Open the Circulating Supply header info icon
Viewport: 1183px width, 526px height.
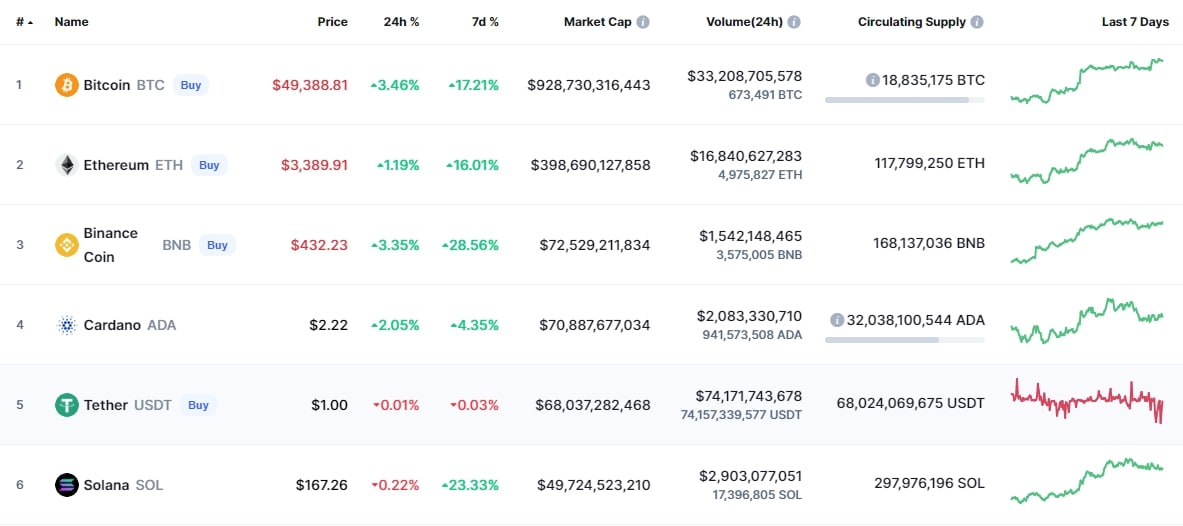point(977,22)
